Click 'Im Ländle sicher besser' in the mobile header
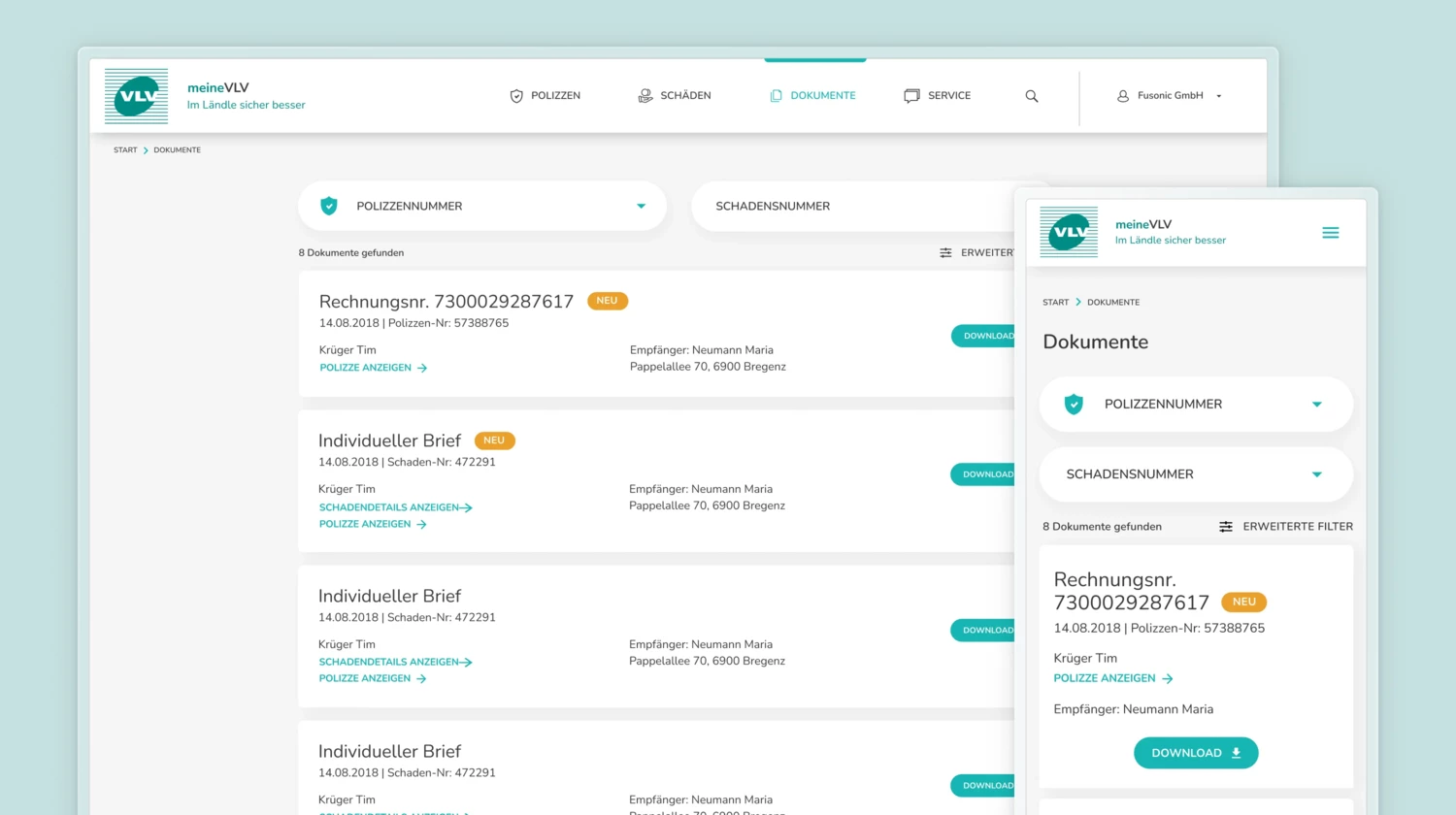This screenshot has width=1456, height=815. click(x=1171, y=241)
